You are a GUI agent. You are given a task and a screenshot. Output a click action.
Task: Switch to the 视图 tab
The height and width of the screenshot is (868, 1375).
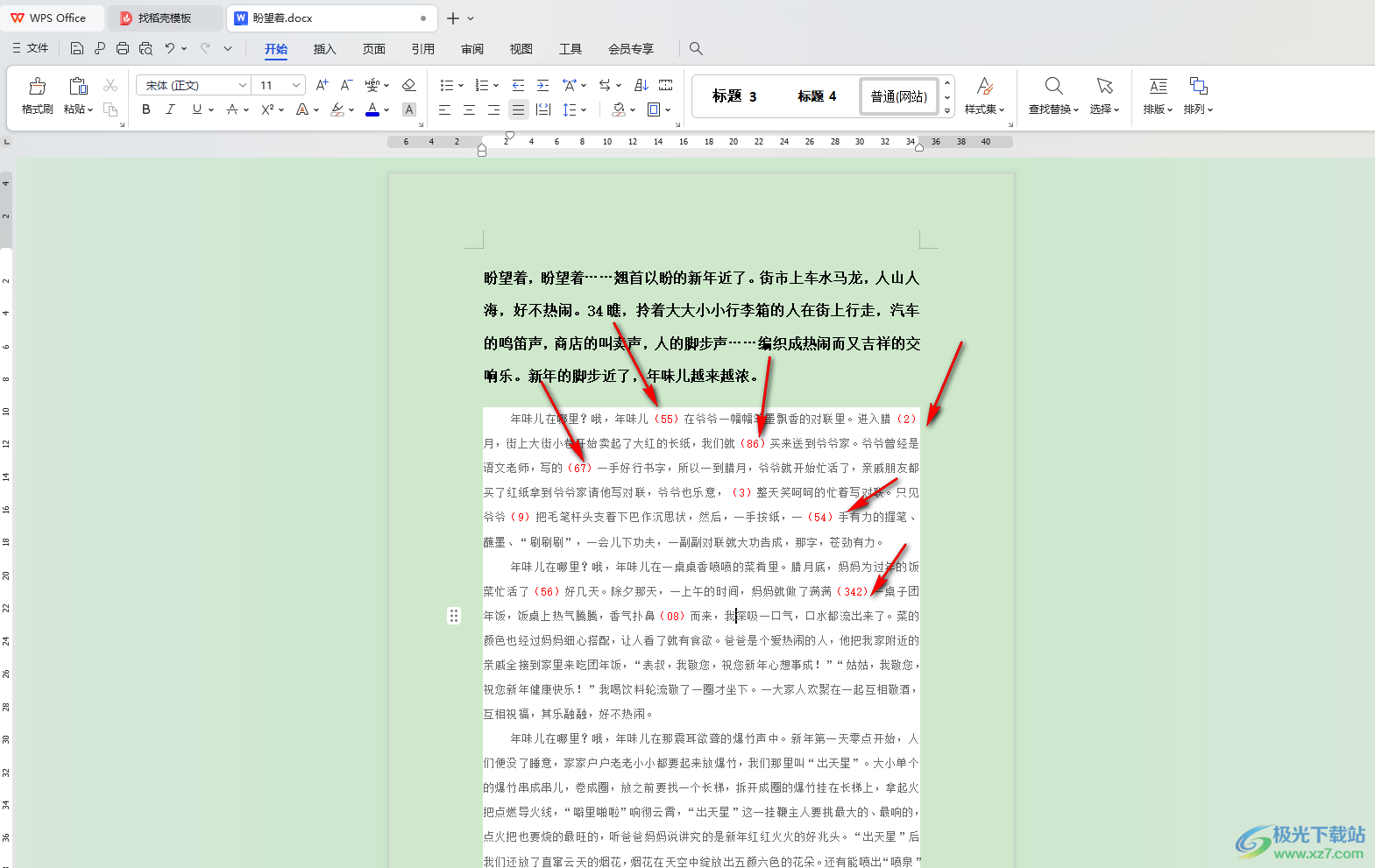521,49
